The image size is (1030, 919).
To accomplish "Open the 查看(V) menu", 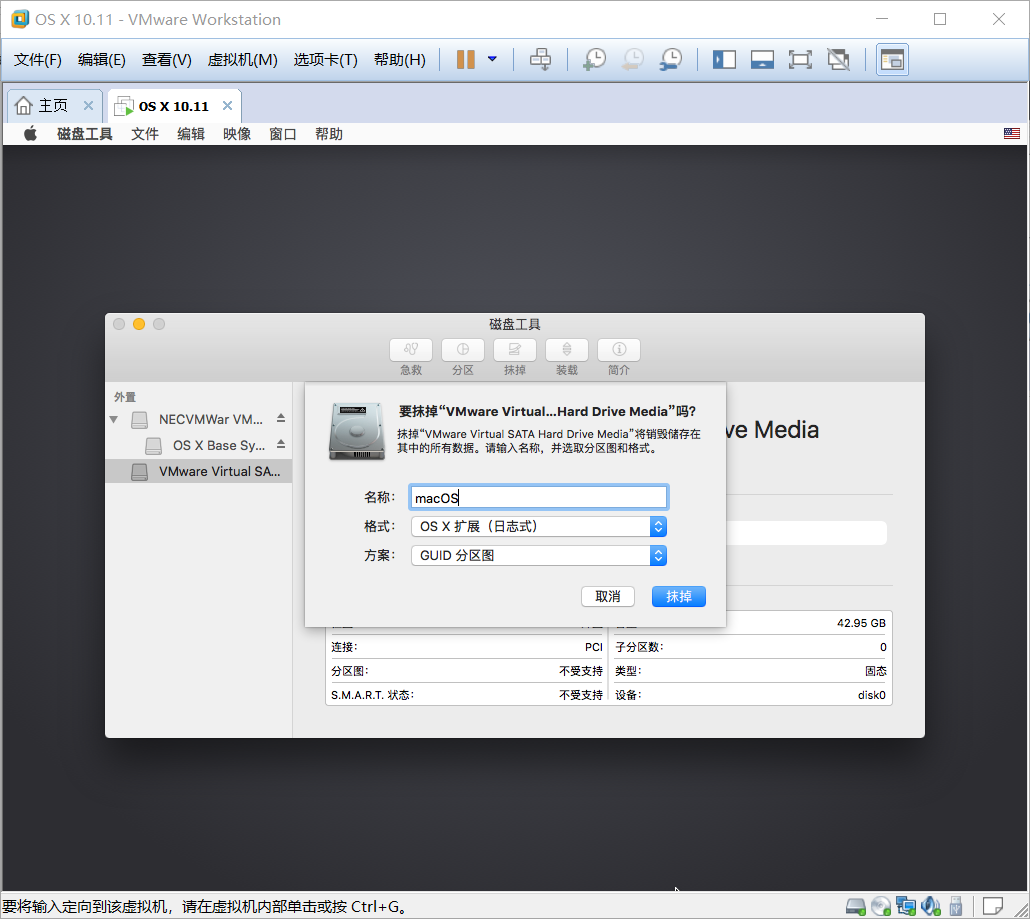I will [x=166, y=60].
